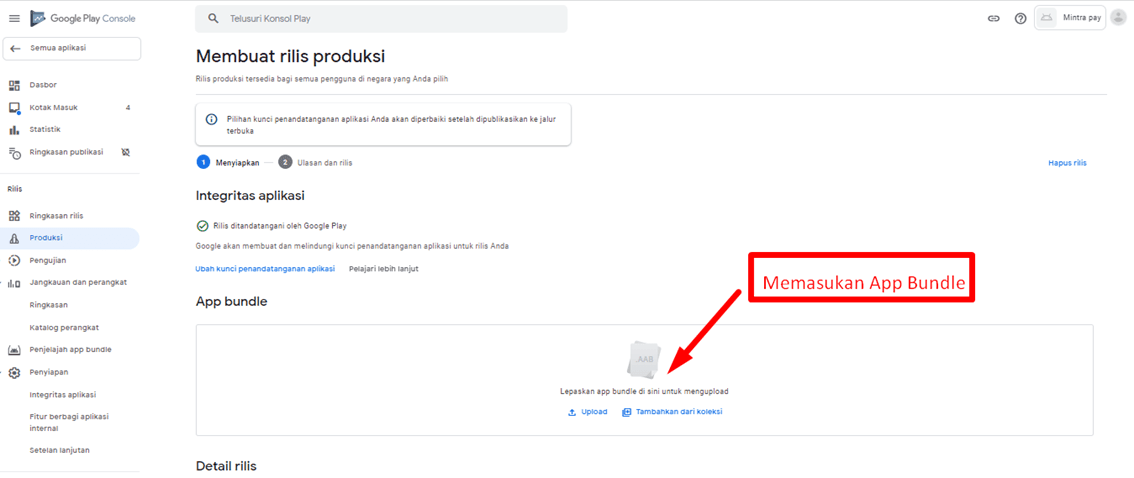Open Penjelajah app bundle
The width and height of the screenshot is (1134, 478).
point(70,349)
